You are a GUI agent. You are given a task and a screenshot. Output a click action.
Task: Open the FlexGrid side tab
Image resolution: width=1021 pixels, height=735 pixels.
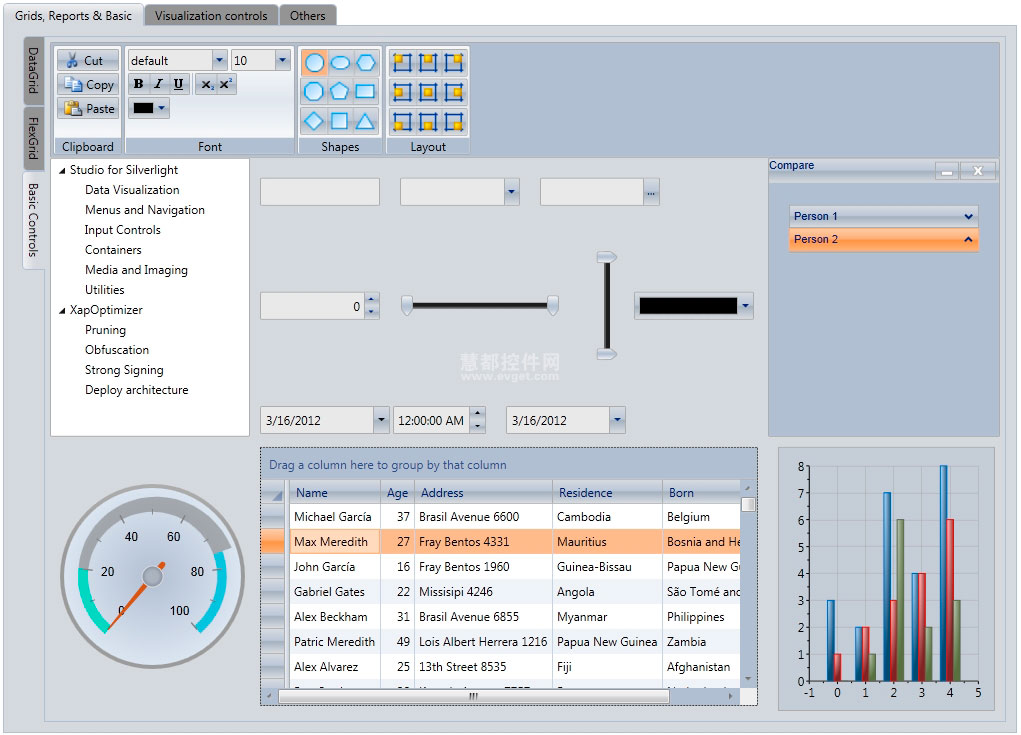[x=33, y=138]
